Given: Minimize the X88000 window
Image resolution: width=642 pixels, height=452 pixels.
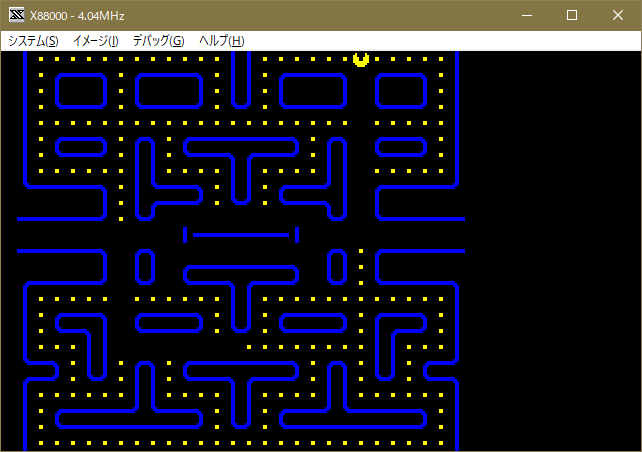Looking at the screenshot, I should click(527, 16).
